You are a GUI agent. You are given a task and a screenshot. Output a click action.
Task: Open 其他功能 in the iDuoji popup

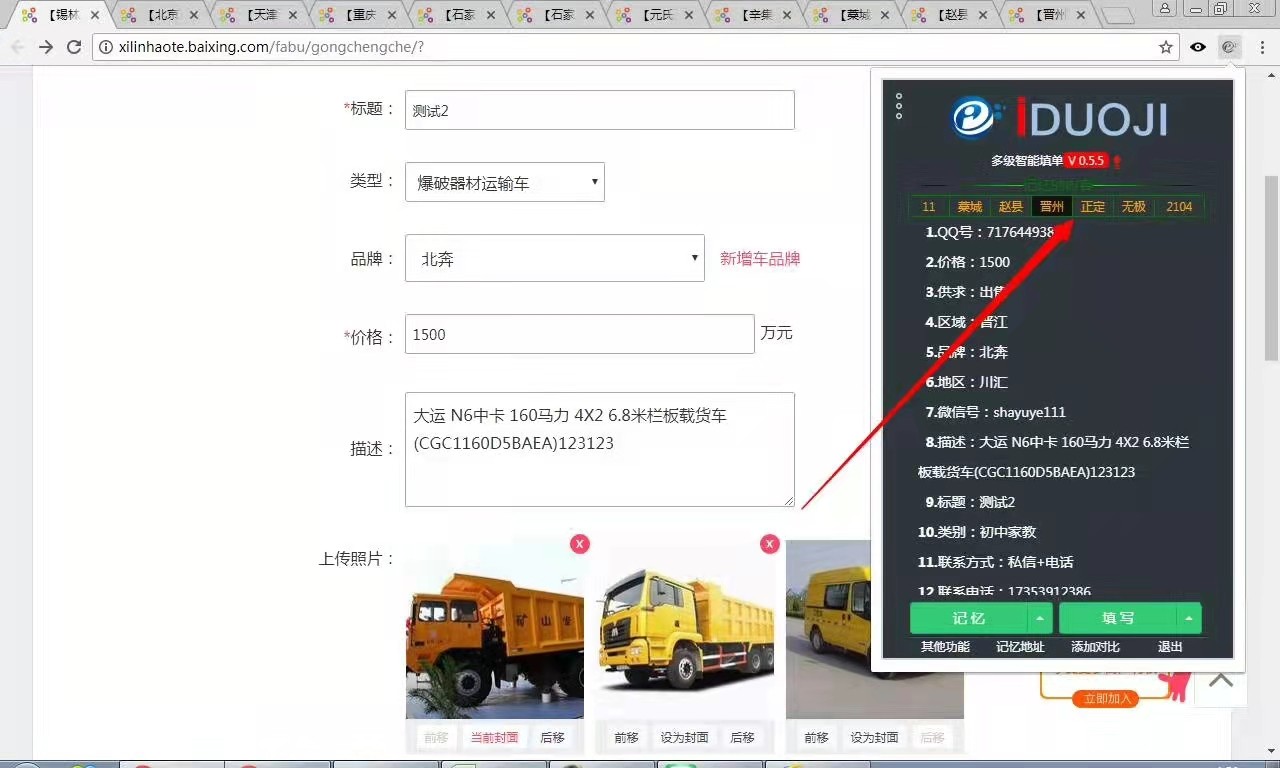(x=945, y=647)
